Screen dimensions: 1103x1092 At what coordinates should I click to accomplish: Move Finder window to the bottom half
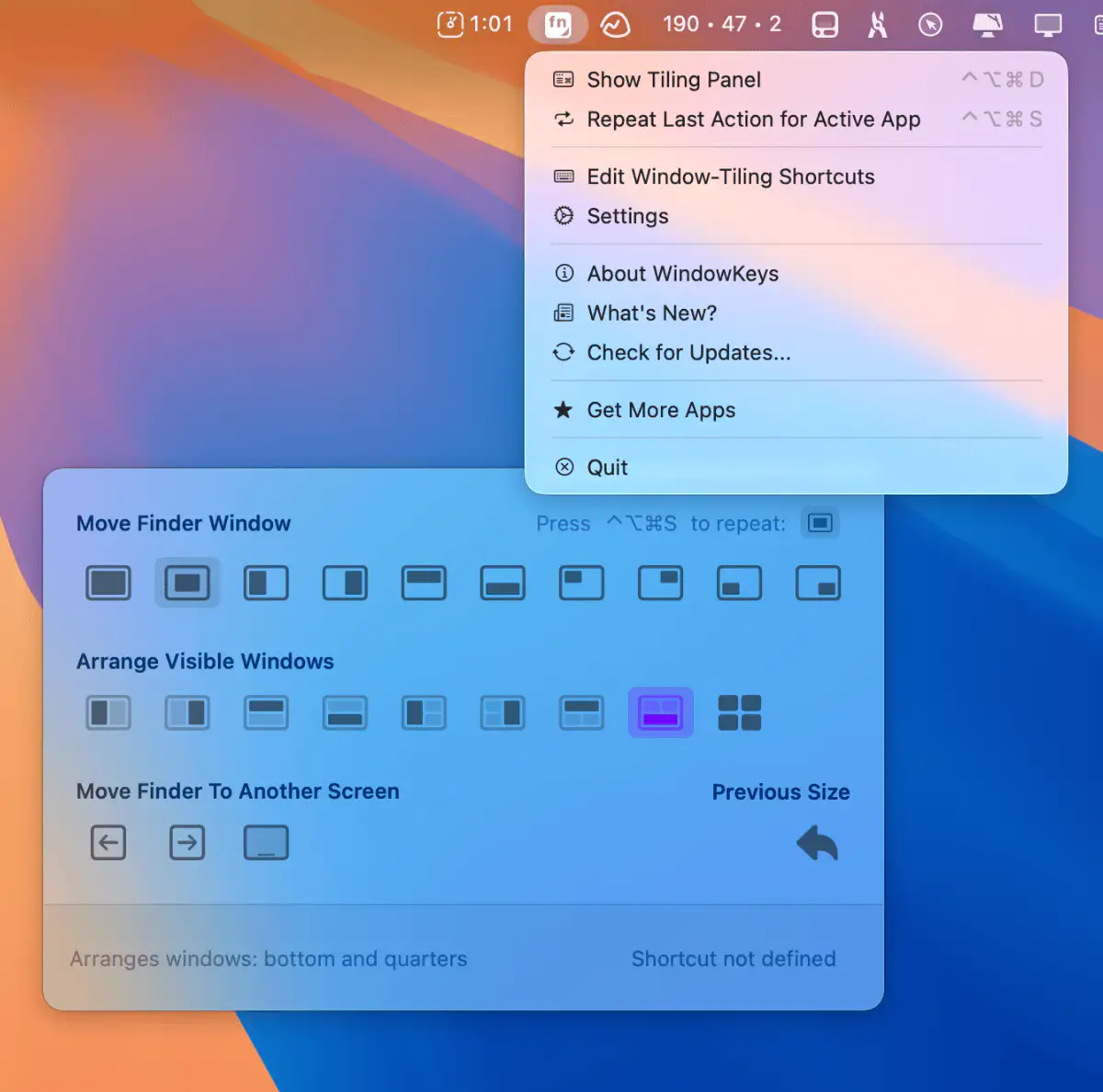coord(503,583)
